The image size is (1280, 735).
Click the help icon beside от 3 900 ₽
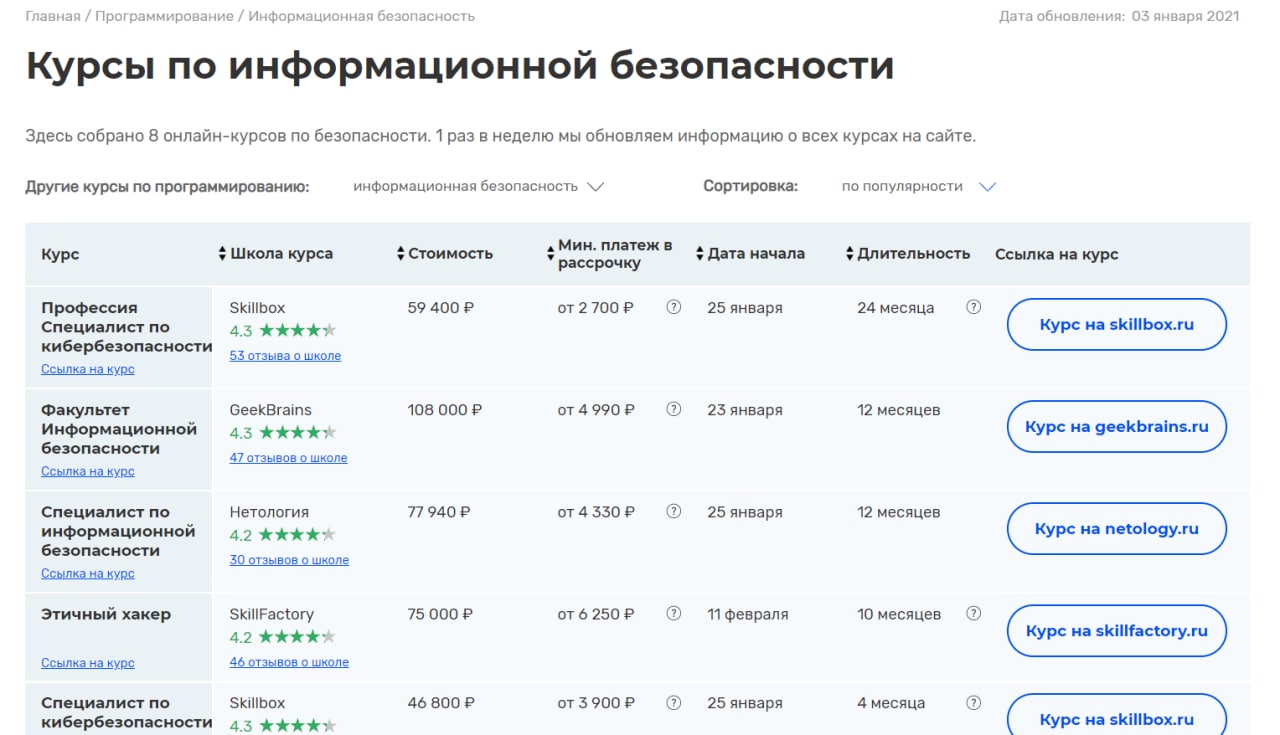[673, 702]
